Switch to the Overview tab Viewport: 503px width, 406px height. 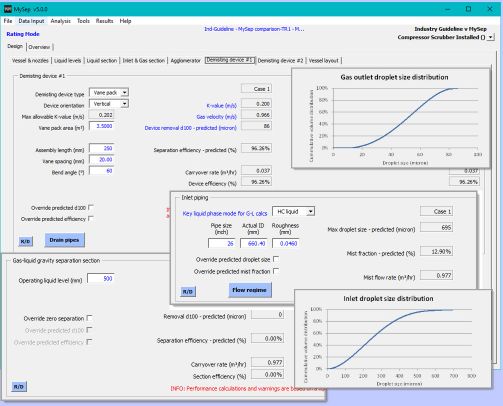pyautogui.click(x=39, y=47)
